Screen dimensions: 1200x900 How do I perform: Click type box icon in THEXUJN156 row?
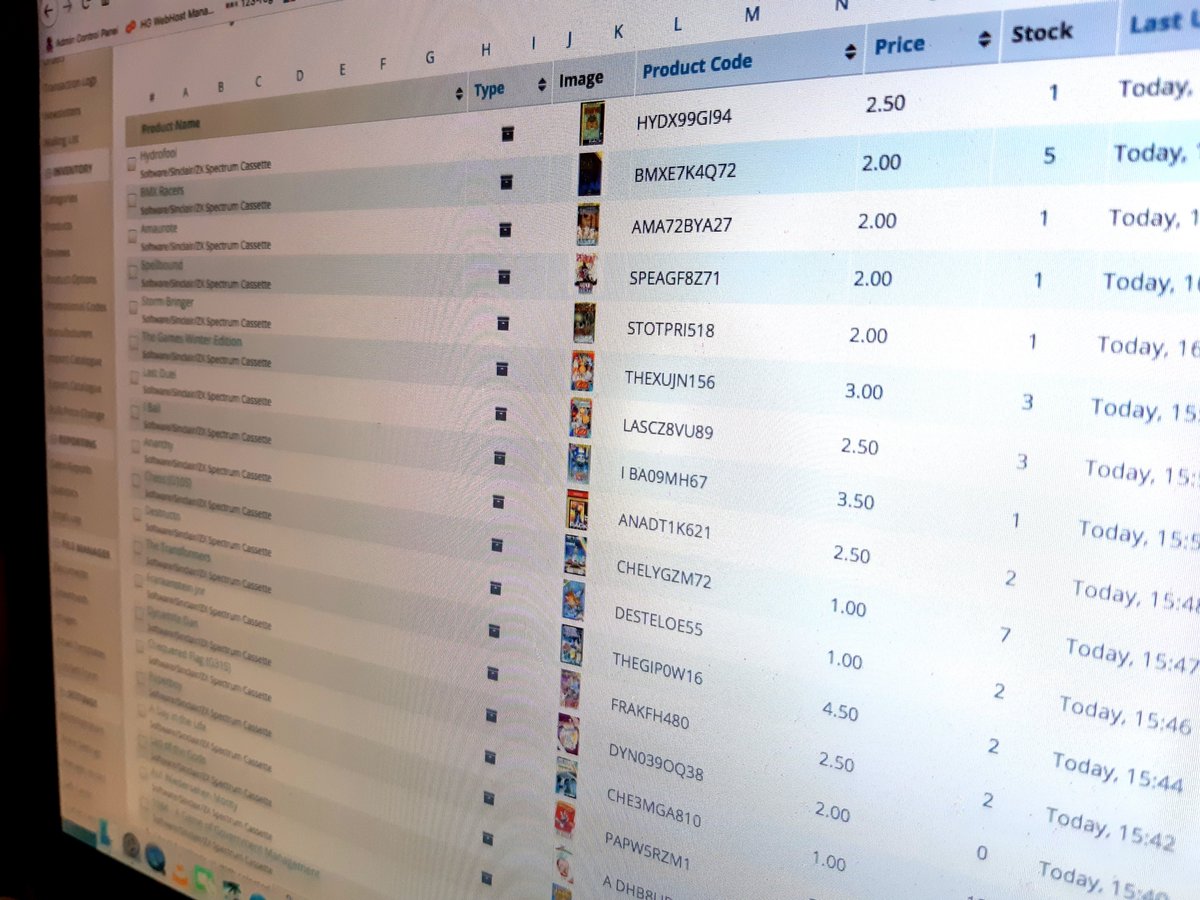tap(502, 369)
